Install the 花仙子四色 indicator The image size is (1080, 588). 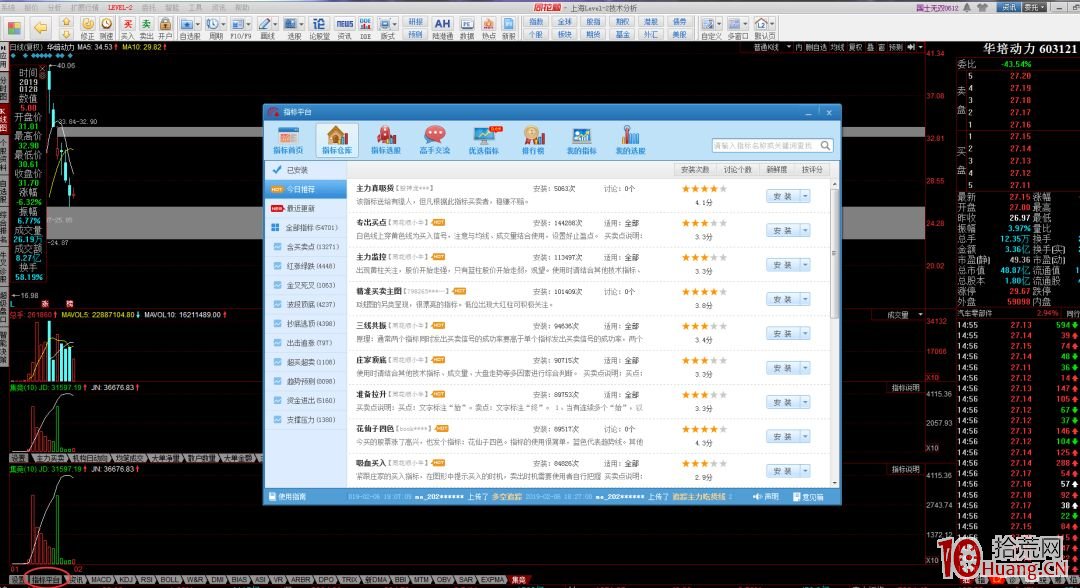(783, 437)
